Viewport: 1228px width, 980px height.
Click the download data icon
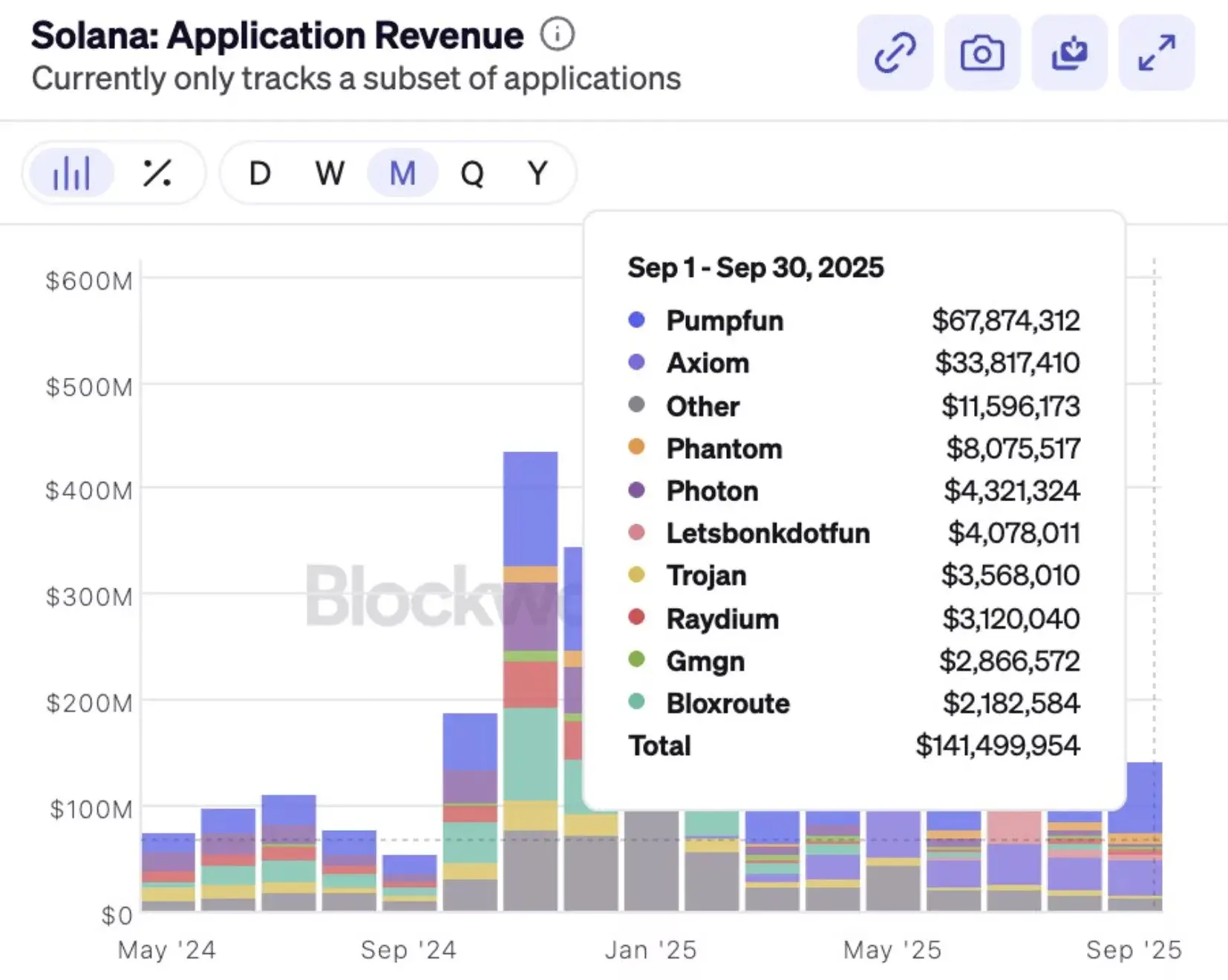click(1069, 53)
